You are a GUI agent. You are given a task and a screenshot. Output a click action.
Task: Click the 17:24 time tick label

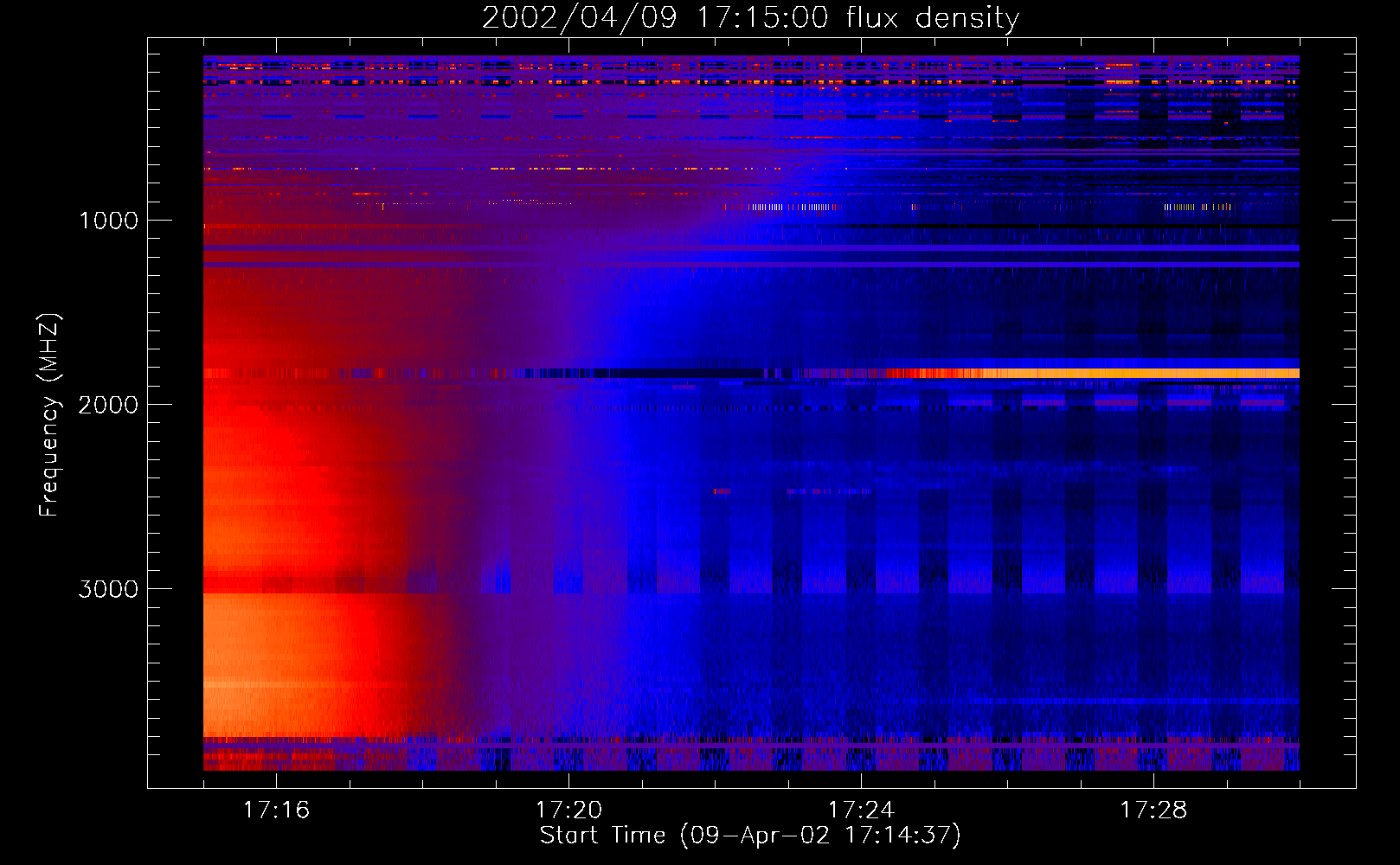[861, 810]
